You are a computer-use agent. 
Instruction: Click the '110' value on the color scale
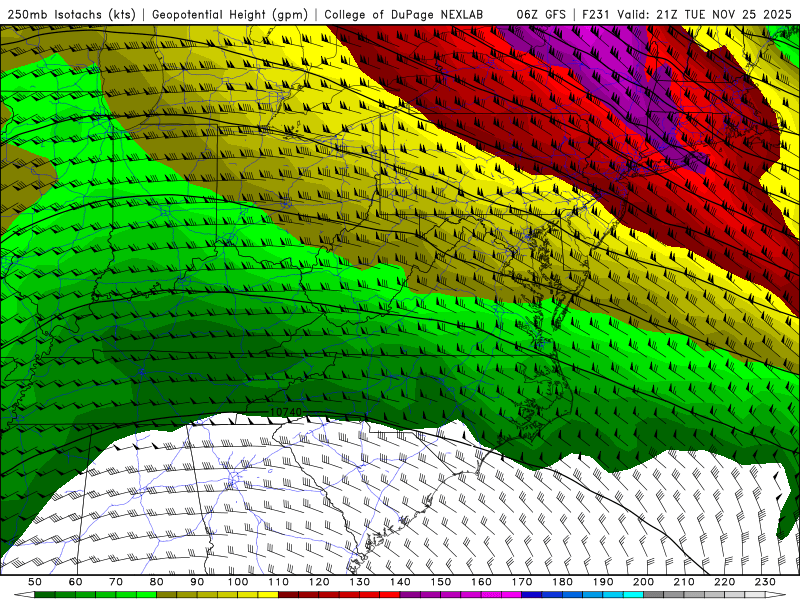click(x=278, y=582)
